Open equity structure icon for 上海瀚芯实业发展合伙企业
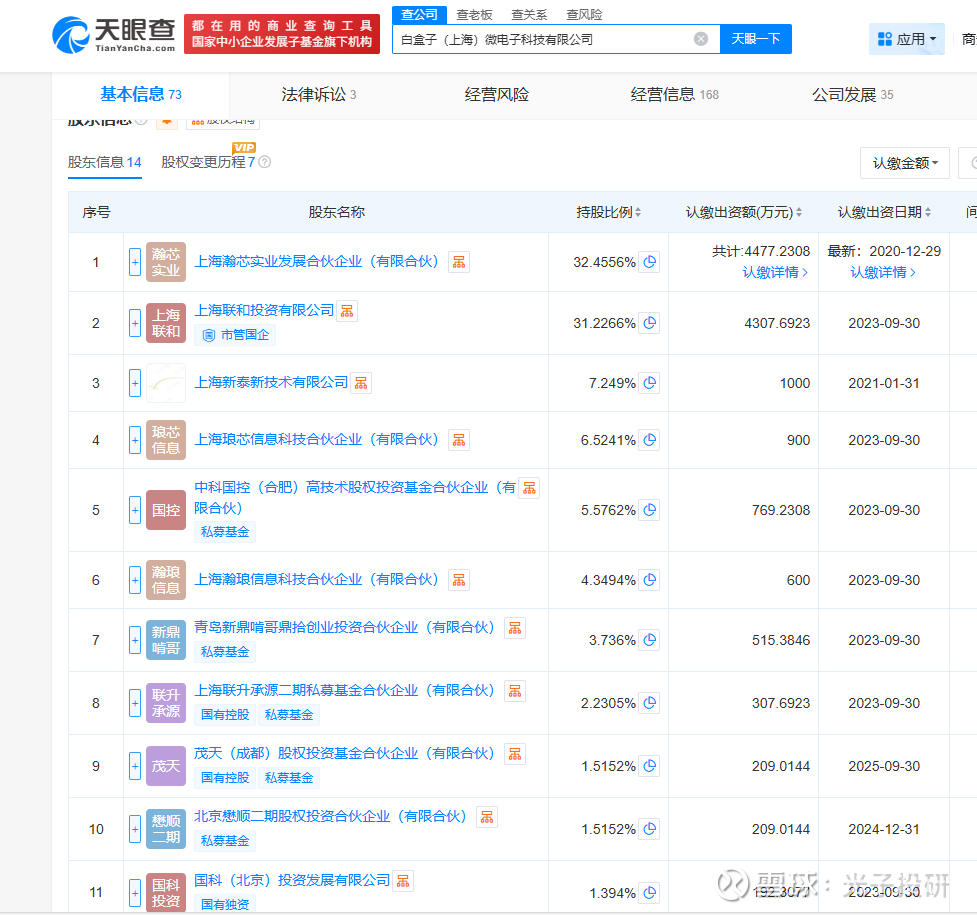This screenshot has width=977, height=915. point(459,262)
